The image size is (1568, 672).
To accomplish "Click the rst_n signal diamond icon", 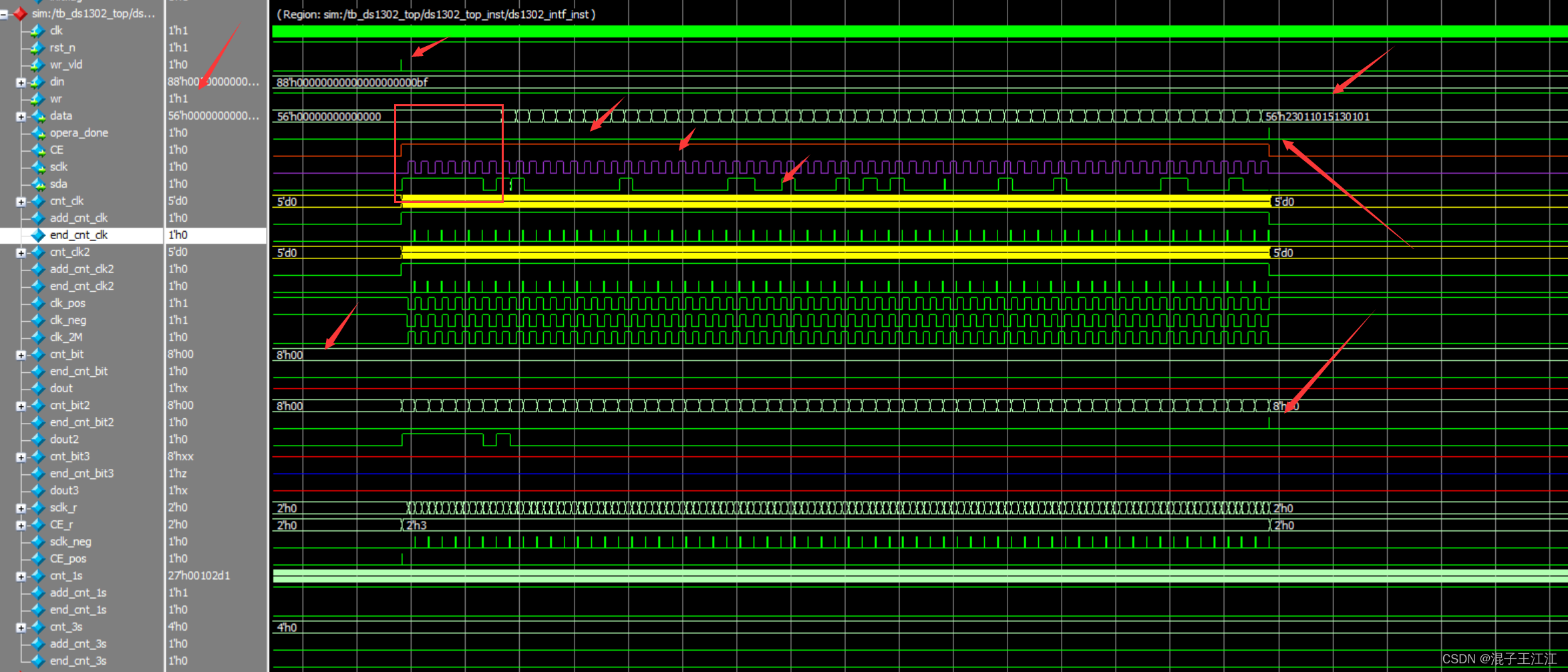I will point(37,47).
